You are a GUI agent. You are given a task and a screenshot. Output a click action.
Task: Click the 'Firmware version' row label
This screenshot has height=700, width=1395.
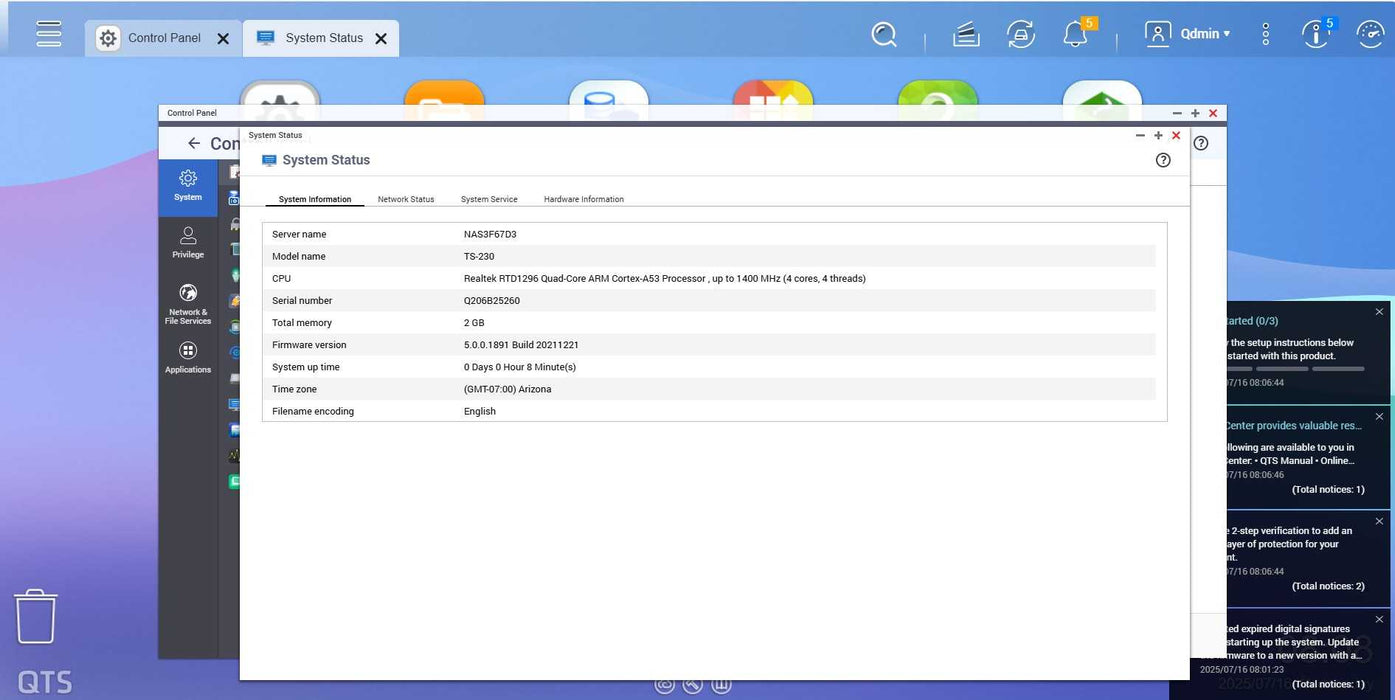pyautogui.click(x=309, y=345)
